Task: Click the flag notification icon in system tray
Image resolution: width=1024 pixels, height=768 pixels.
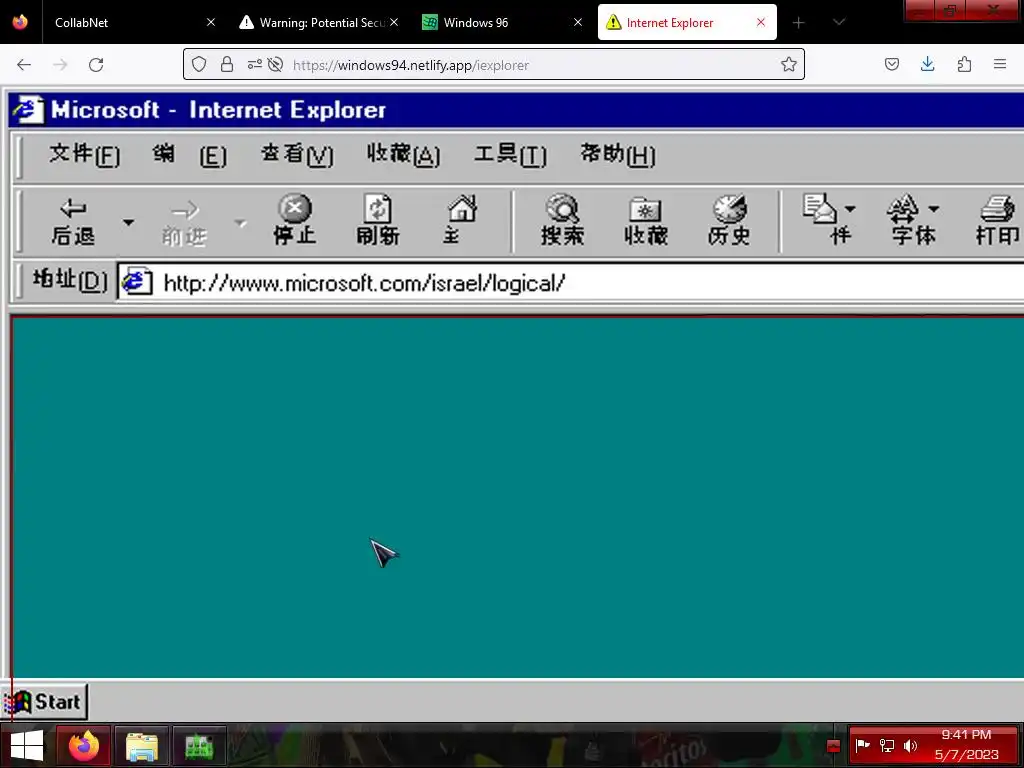Action: point(862,746)
